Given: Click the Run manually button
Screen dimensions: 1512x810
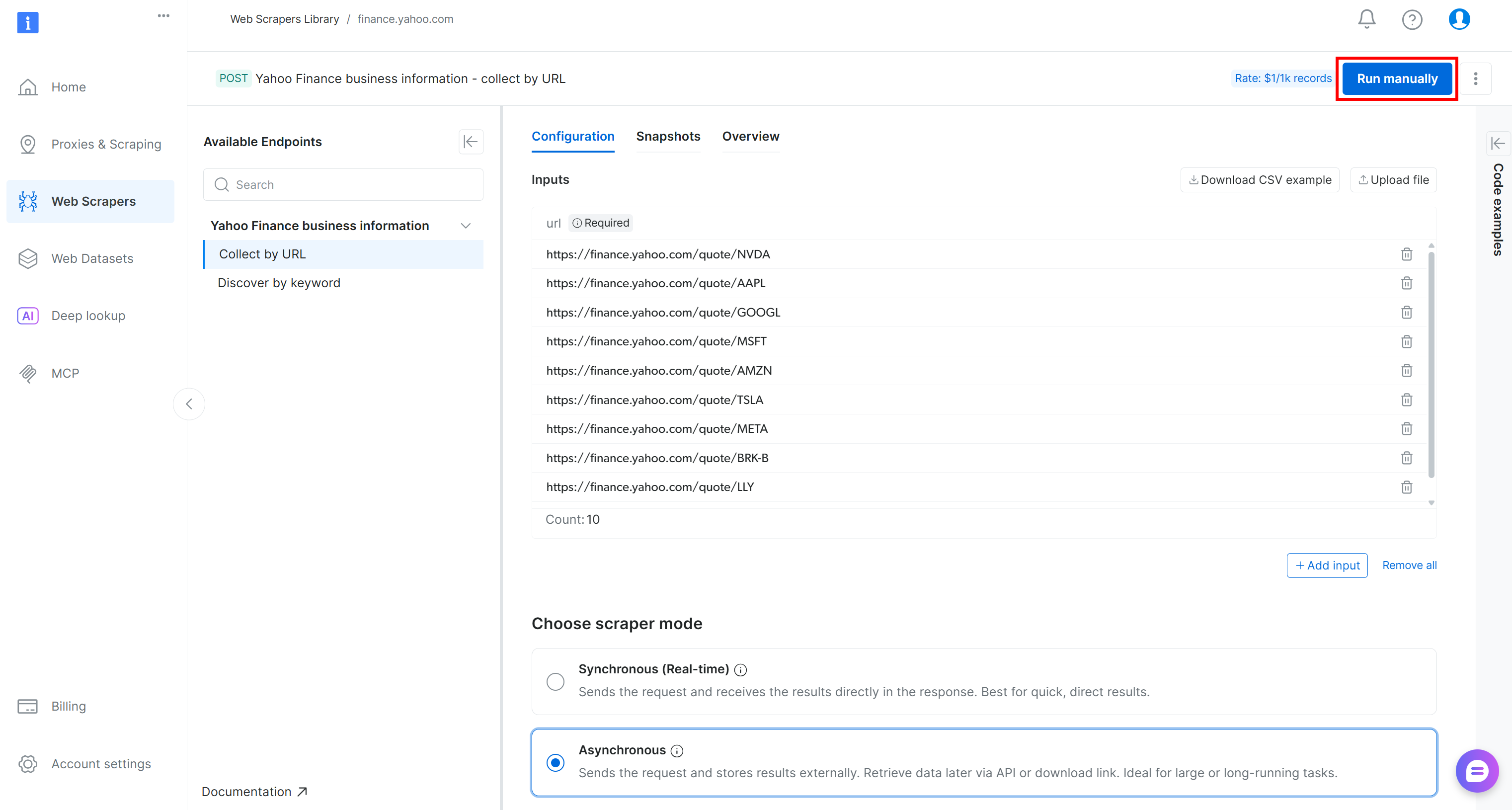Looking at the screenshot, I should point(1396,79).
